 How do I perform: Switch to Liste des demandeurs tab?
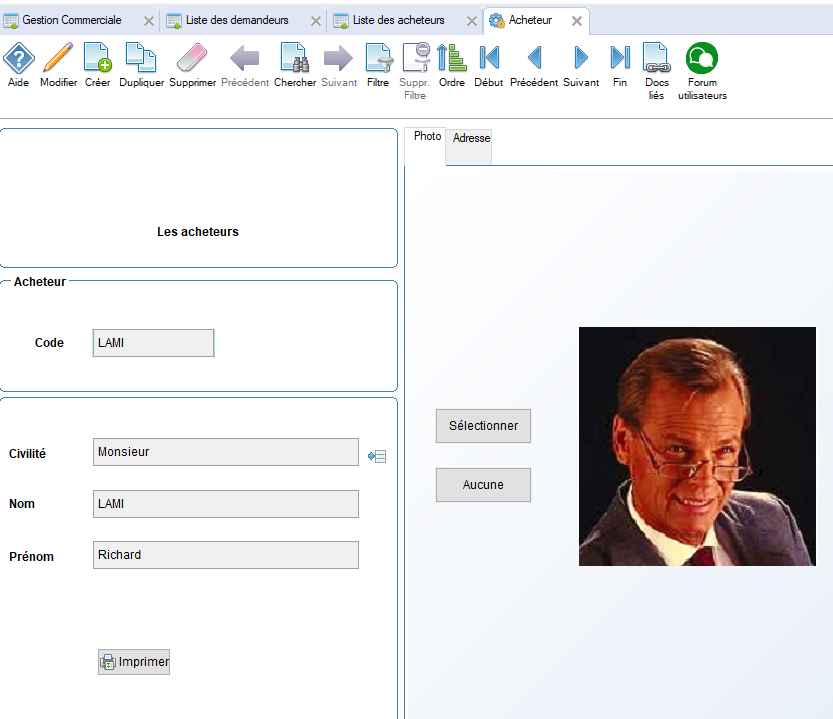pyautogui.click(x=237, y=20)
